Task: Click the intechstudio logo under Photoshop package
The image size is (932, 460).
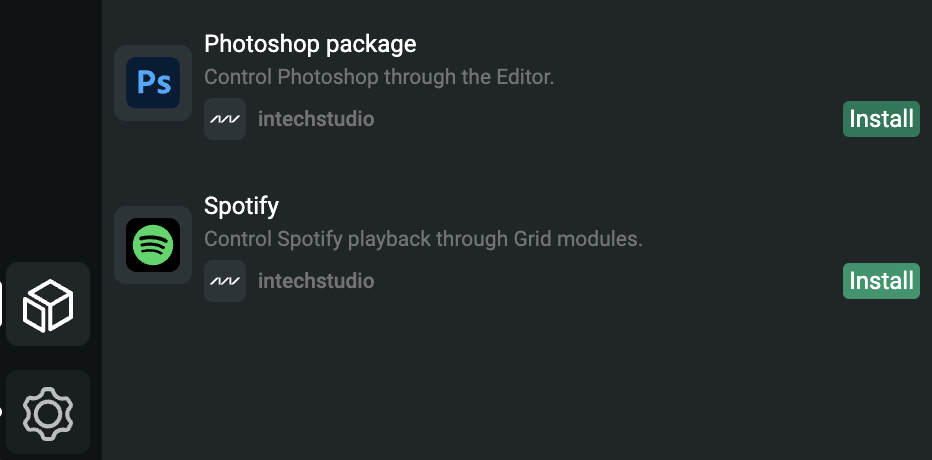Action: coord(225,120)
